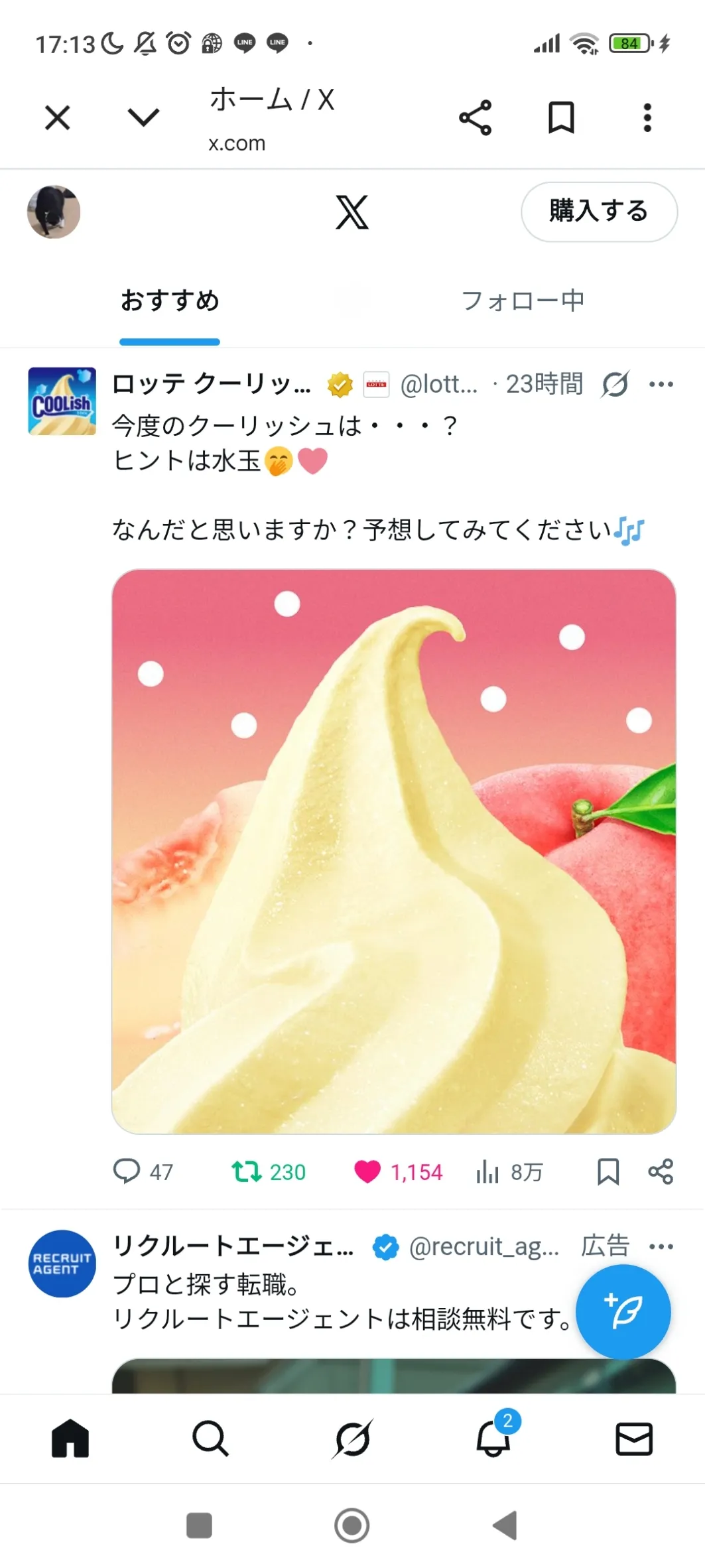Expand the browser tab chevron dropdown

tap(143, 117)
